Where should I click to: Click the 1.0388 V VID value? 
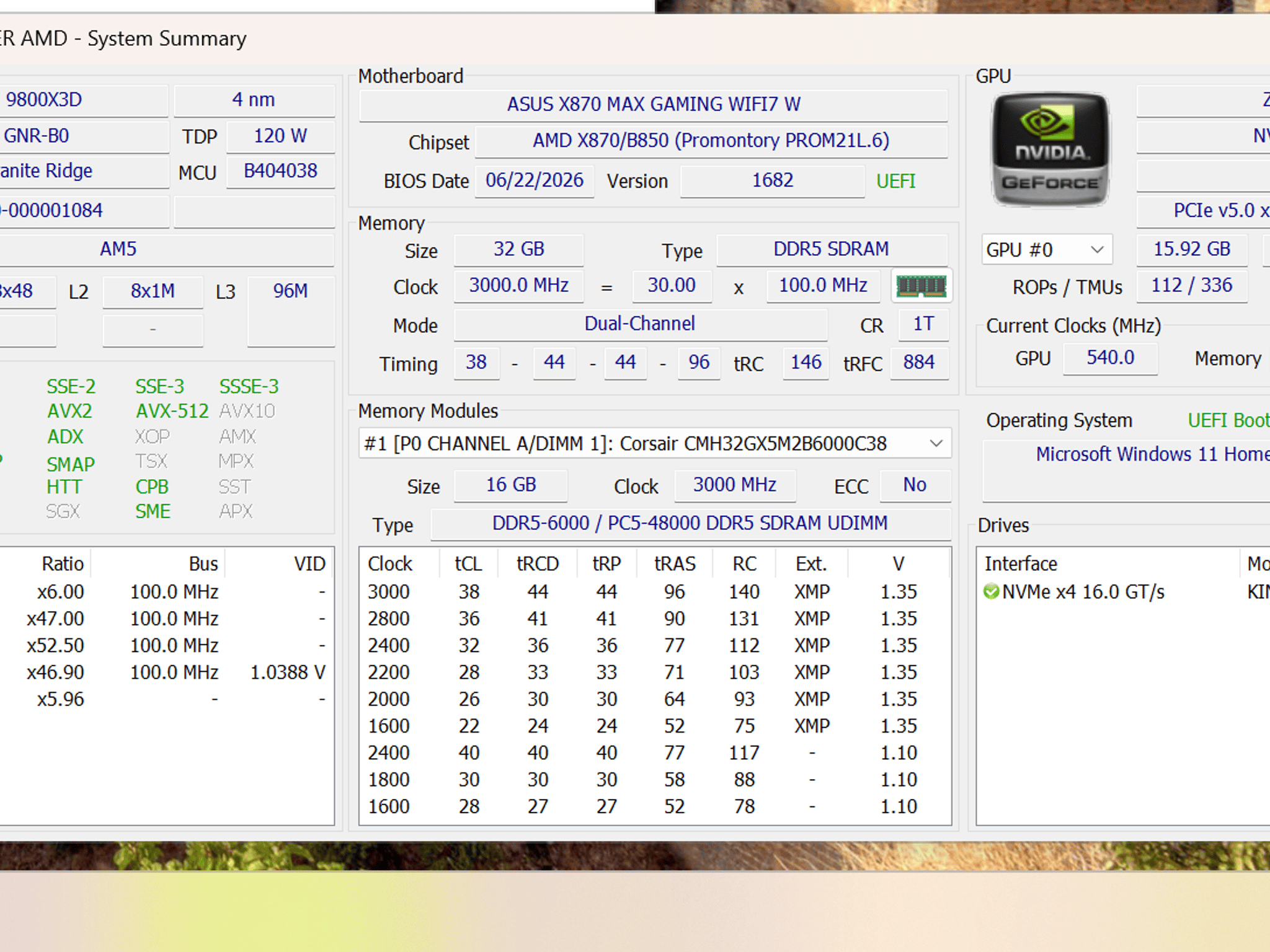(x=288, y=672)
